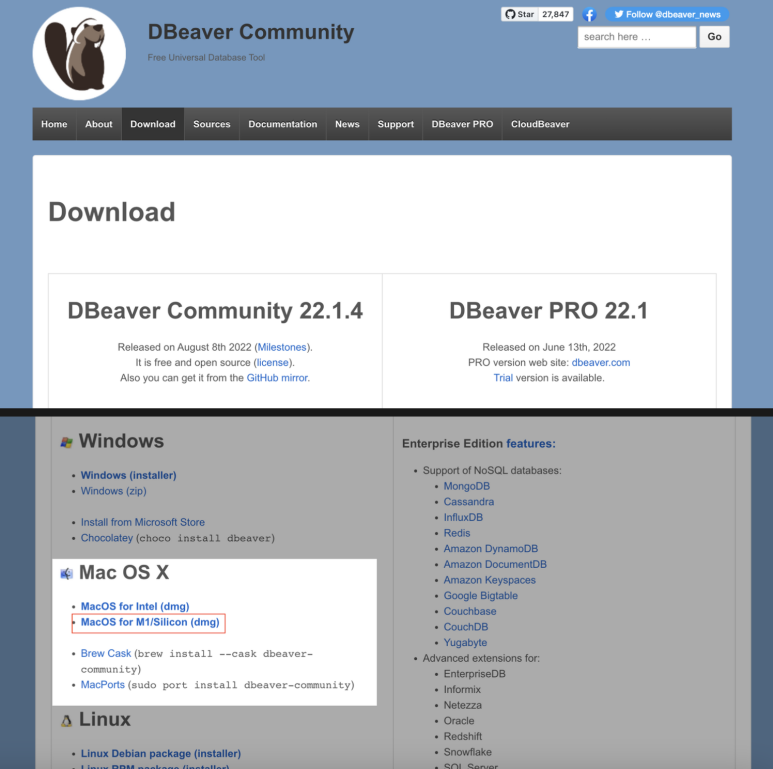This screenshot has height=769, width=773.
Task: Open the Sources menu item
Action: (212, 124)
